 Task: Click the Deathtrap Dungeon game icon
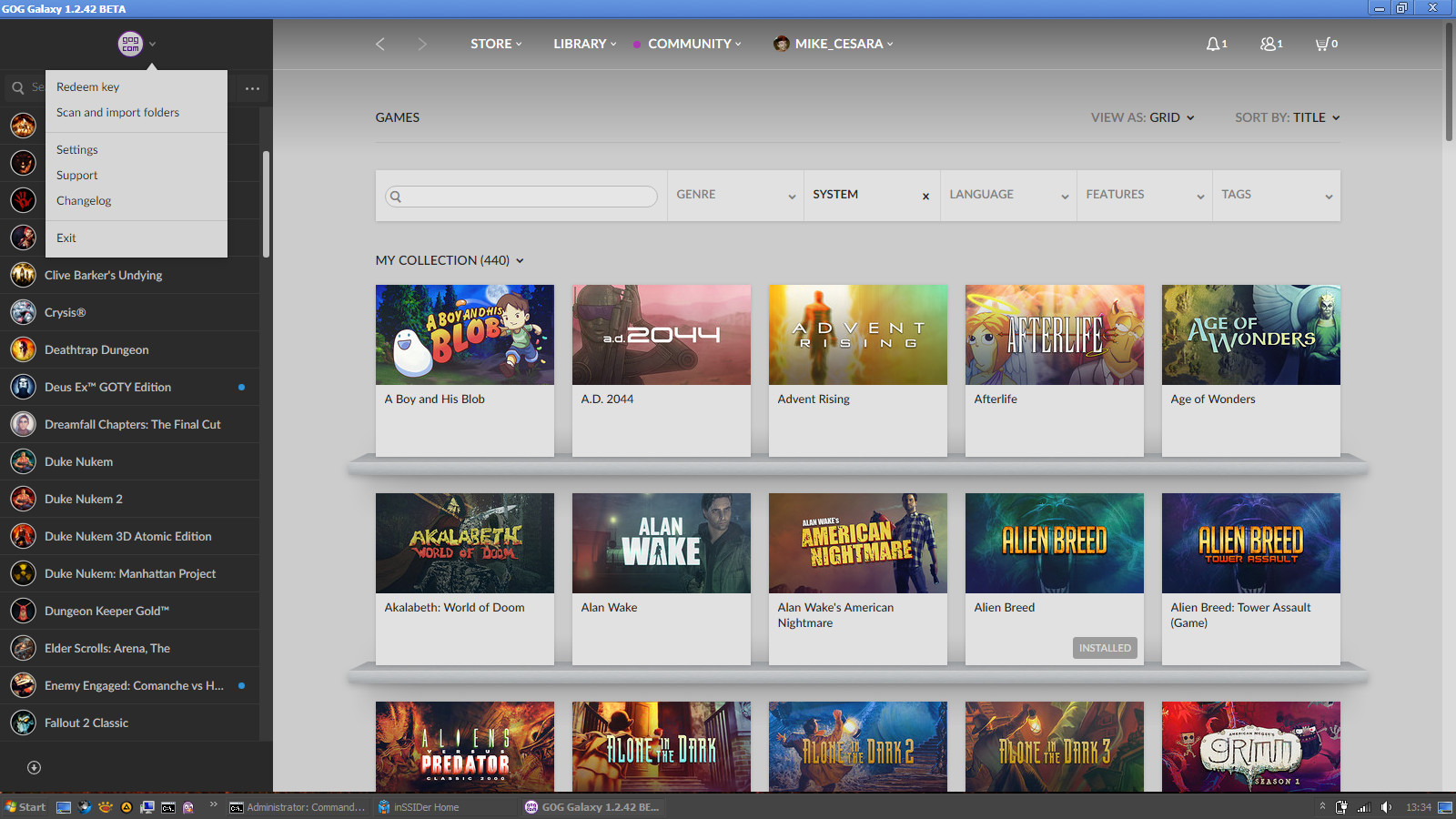pos(23,349)
